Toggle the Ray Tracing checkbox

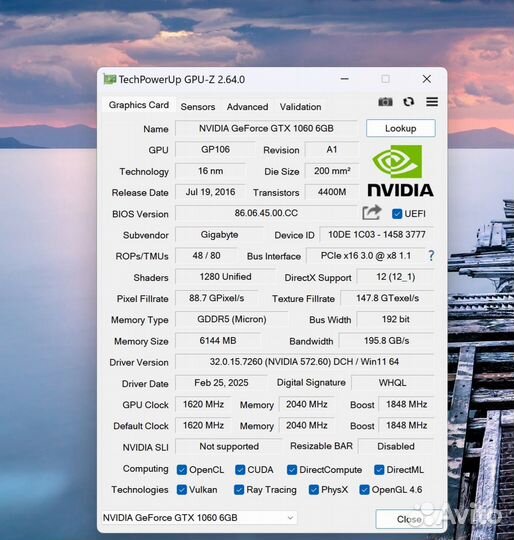tap(239, 490)
